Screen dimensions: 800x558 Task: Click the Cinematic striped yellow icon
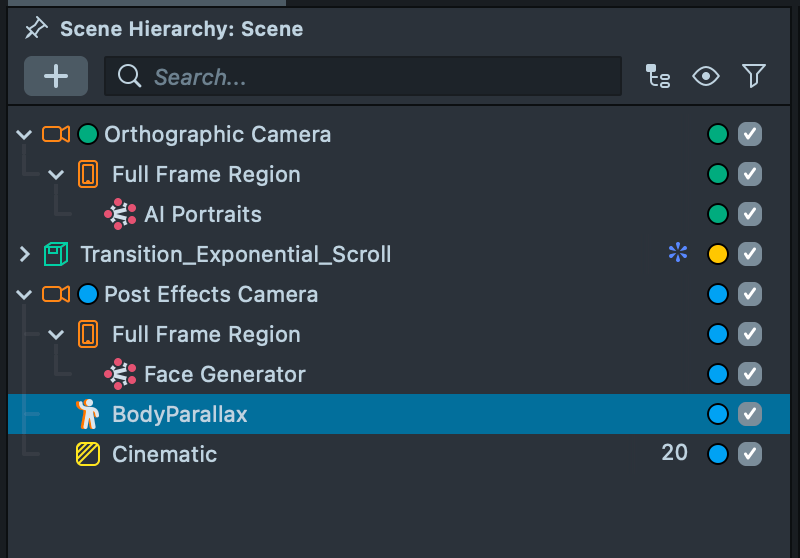88,454
